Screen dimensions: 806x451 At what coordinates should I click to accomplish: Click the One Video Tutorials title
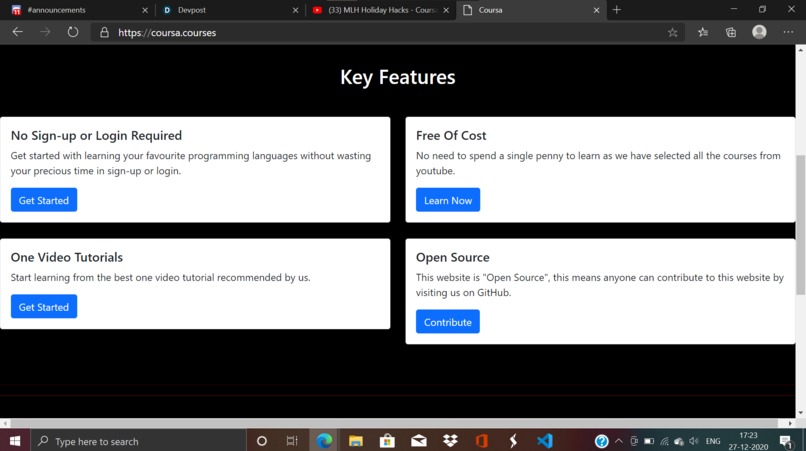(x=67, y=257)
